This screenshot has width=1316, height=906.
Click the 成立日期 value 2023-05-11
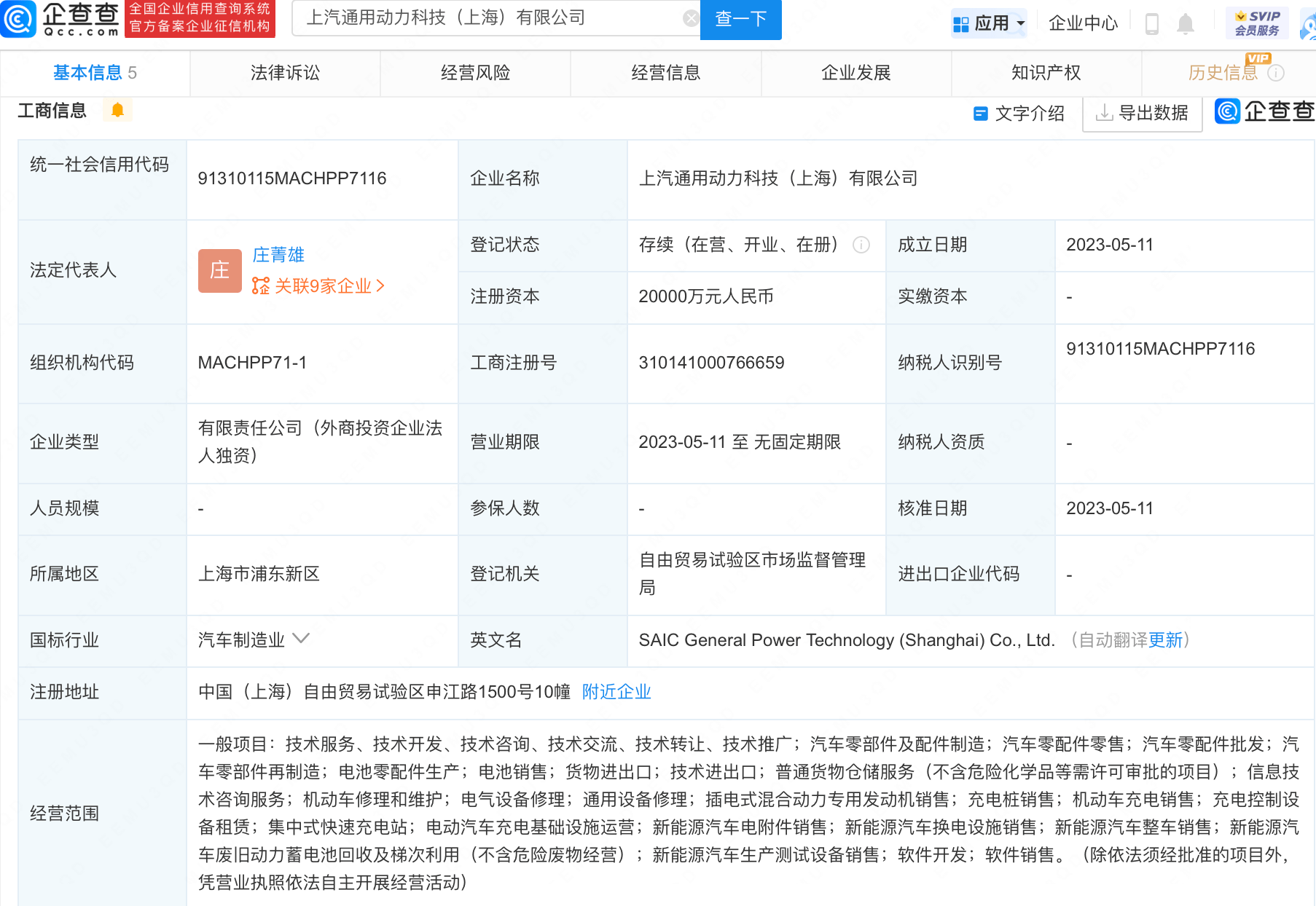[1110, 245]
